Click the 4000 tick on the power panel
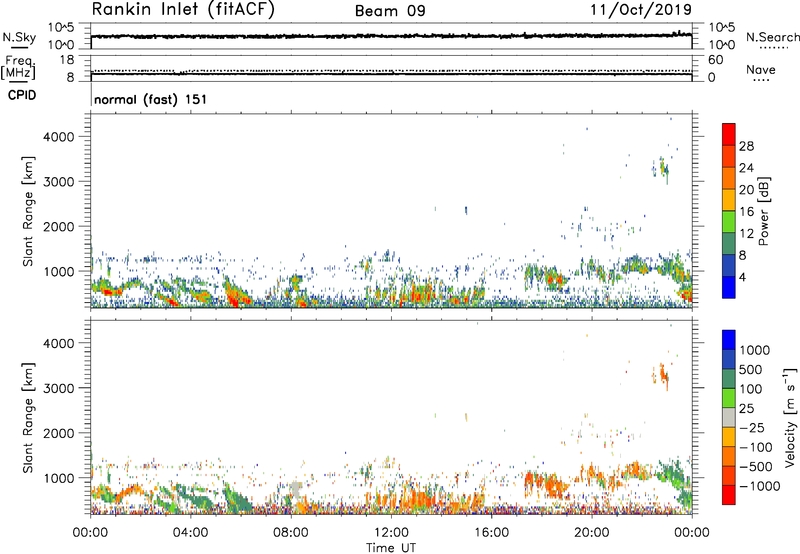The width and height of the screenshot is (800, 554). point(59,137)
